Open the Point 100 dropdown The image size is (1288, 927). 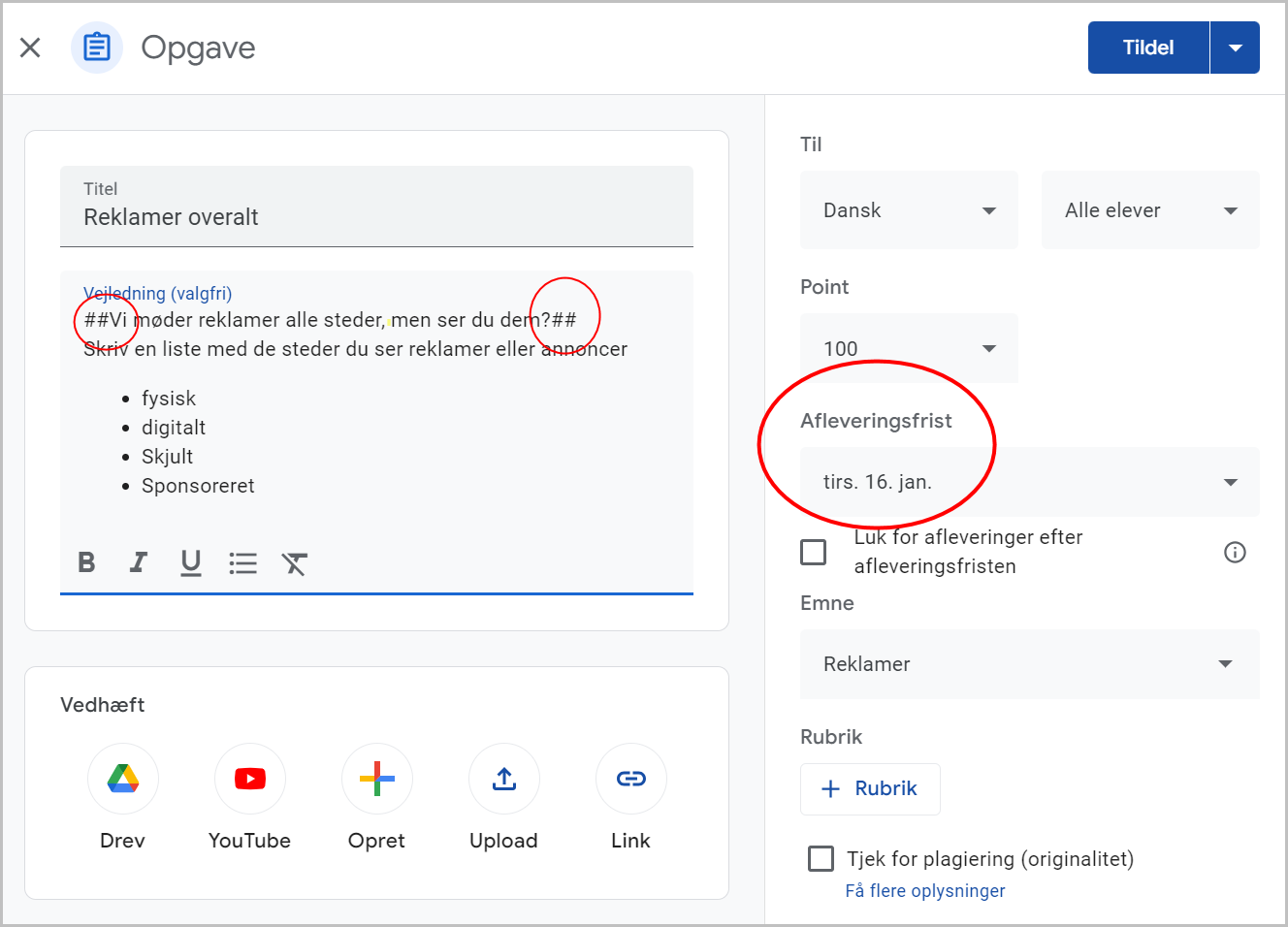(x=909, y=348)
